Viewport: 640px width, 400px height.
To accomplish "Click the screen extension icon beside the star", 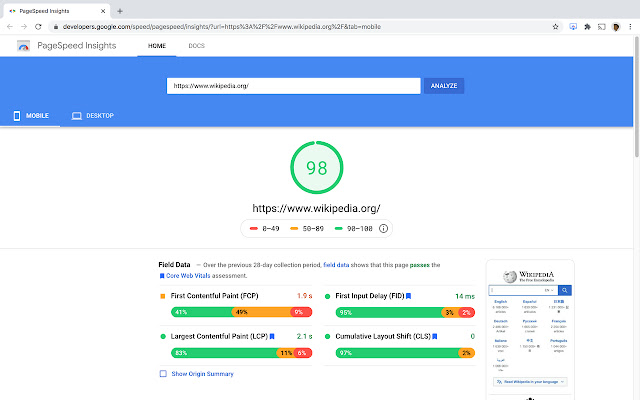I will (573, 27).
